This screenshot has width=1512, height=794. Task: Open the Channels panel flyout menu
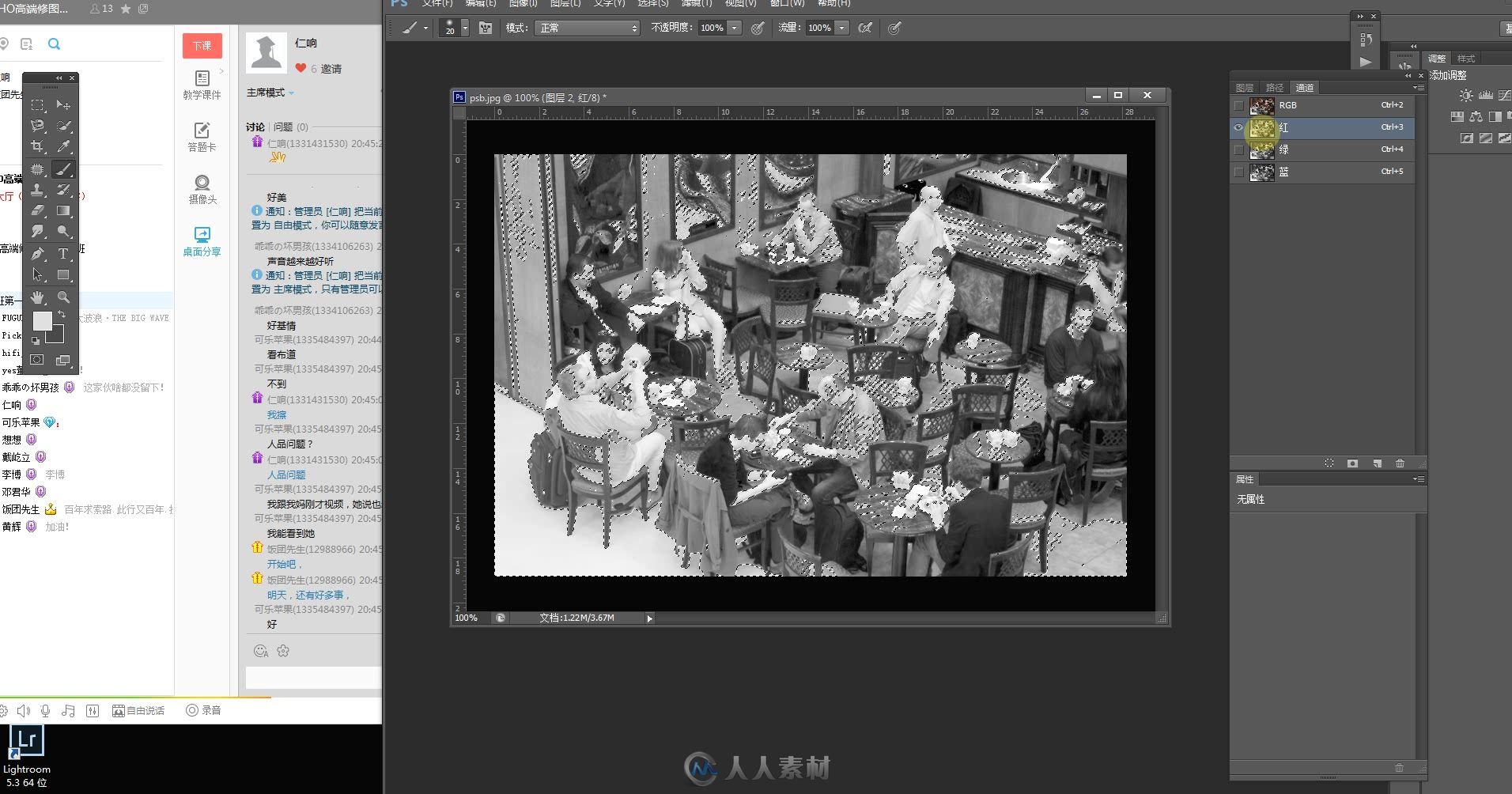1419,88
